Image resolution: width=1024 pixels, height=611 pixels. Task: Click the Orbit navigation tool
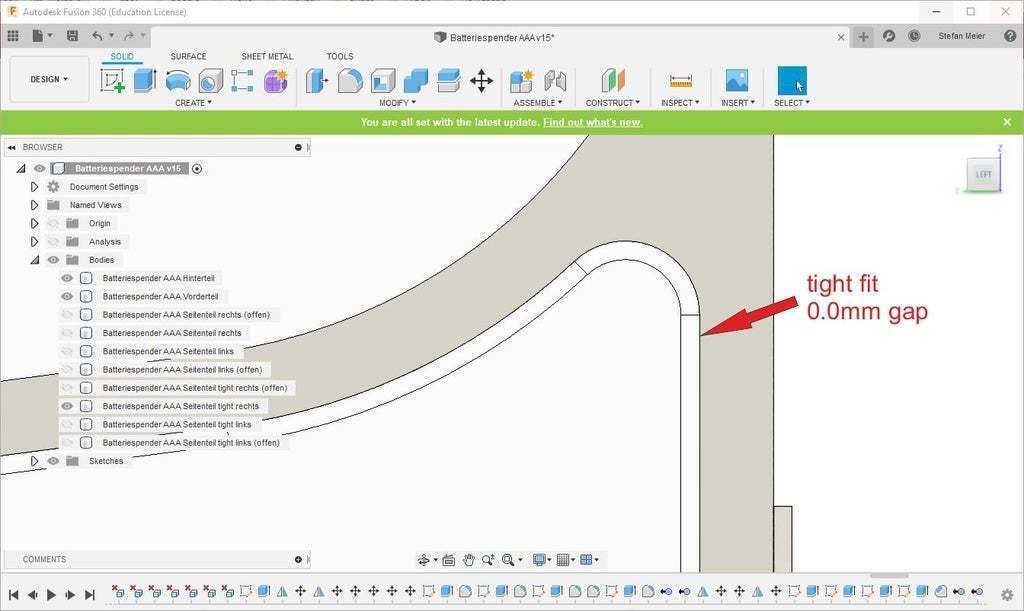[423, 559]
